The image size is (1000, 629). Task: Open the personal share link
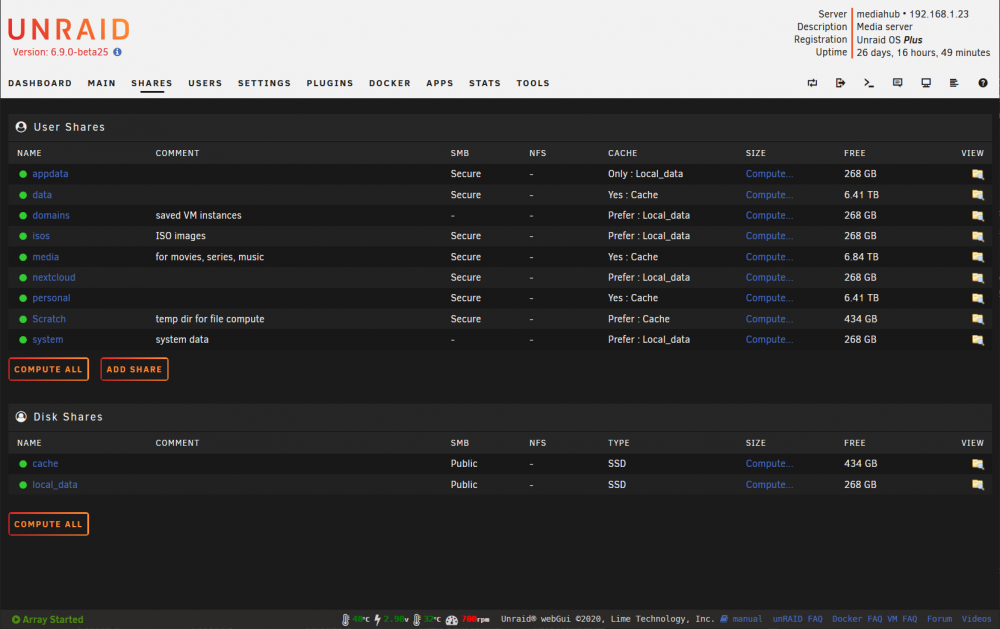pos(51,298)
